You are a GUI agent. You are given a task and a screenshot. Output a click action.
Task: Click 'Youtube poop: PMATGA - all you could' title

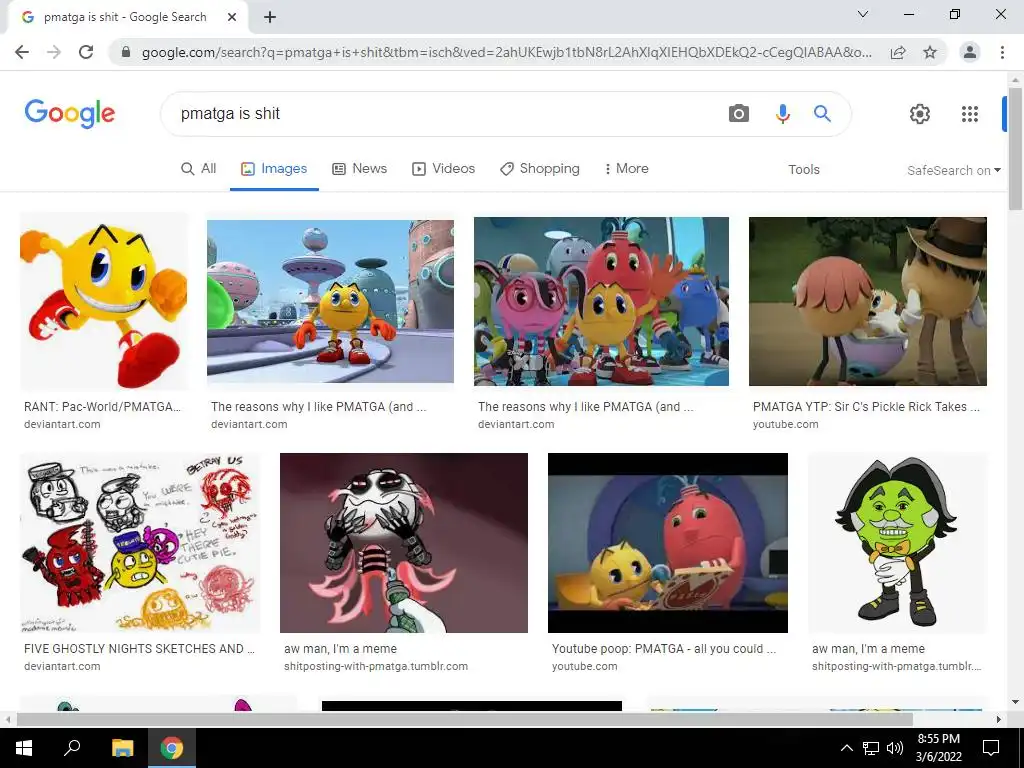664,649
